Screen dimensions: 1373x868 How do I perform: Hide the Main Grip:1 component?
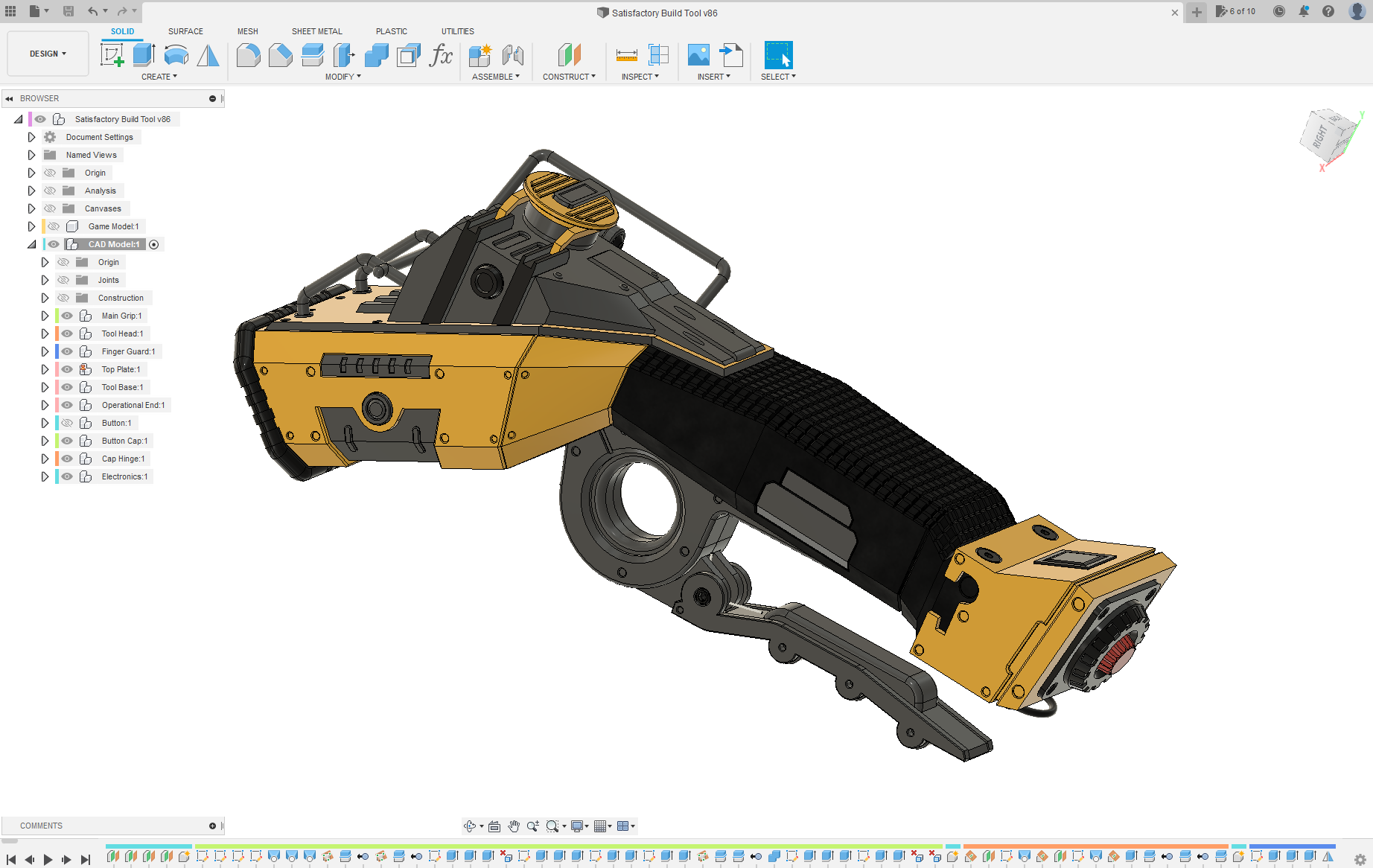pos(67,316)
